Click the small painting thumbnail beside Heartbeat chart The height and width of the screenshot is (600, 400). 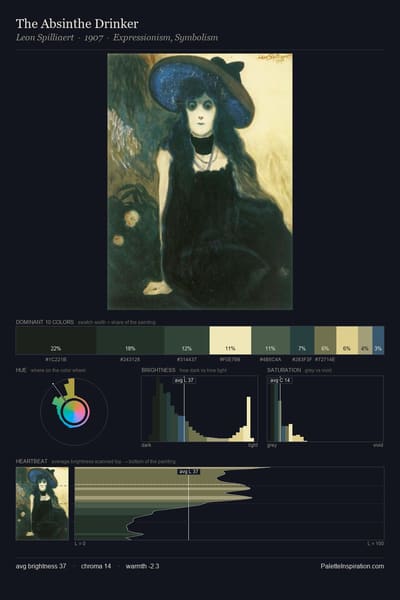coord(42,504)
